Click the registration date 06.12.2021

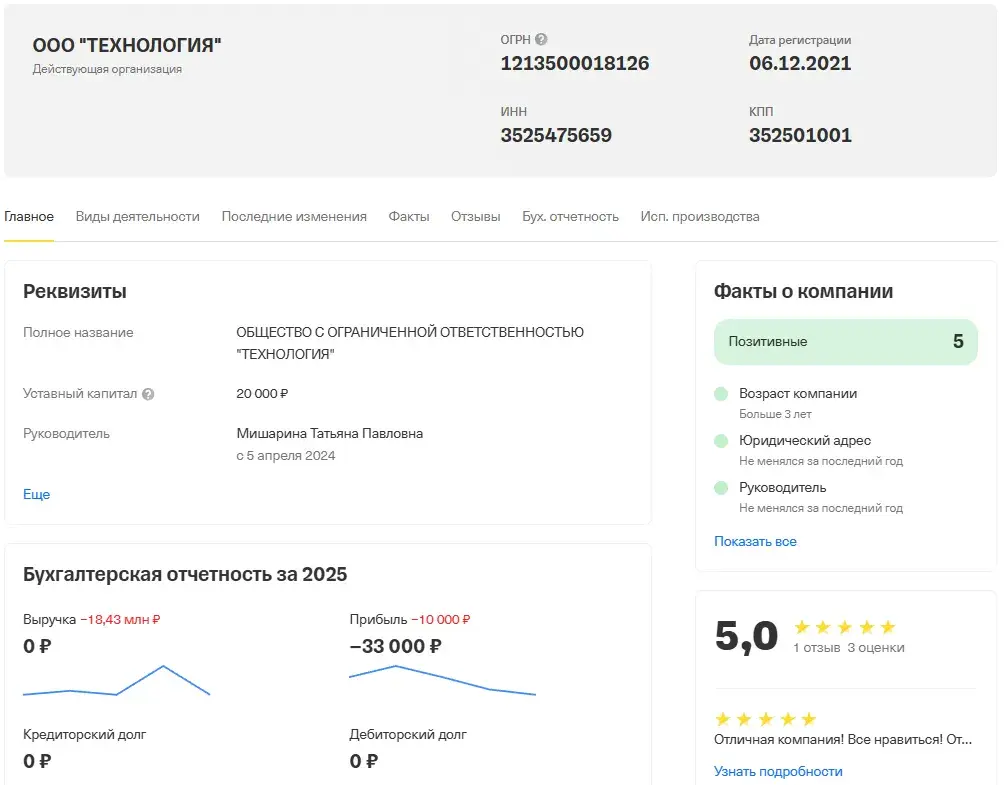[800, 63]
